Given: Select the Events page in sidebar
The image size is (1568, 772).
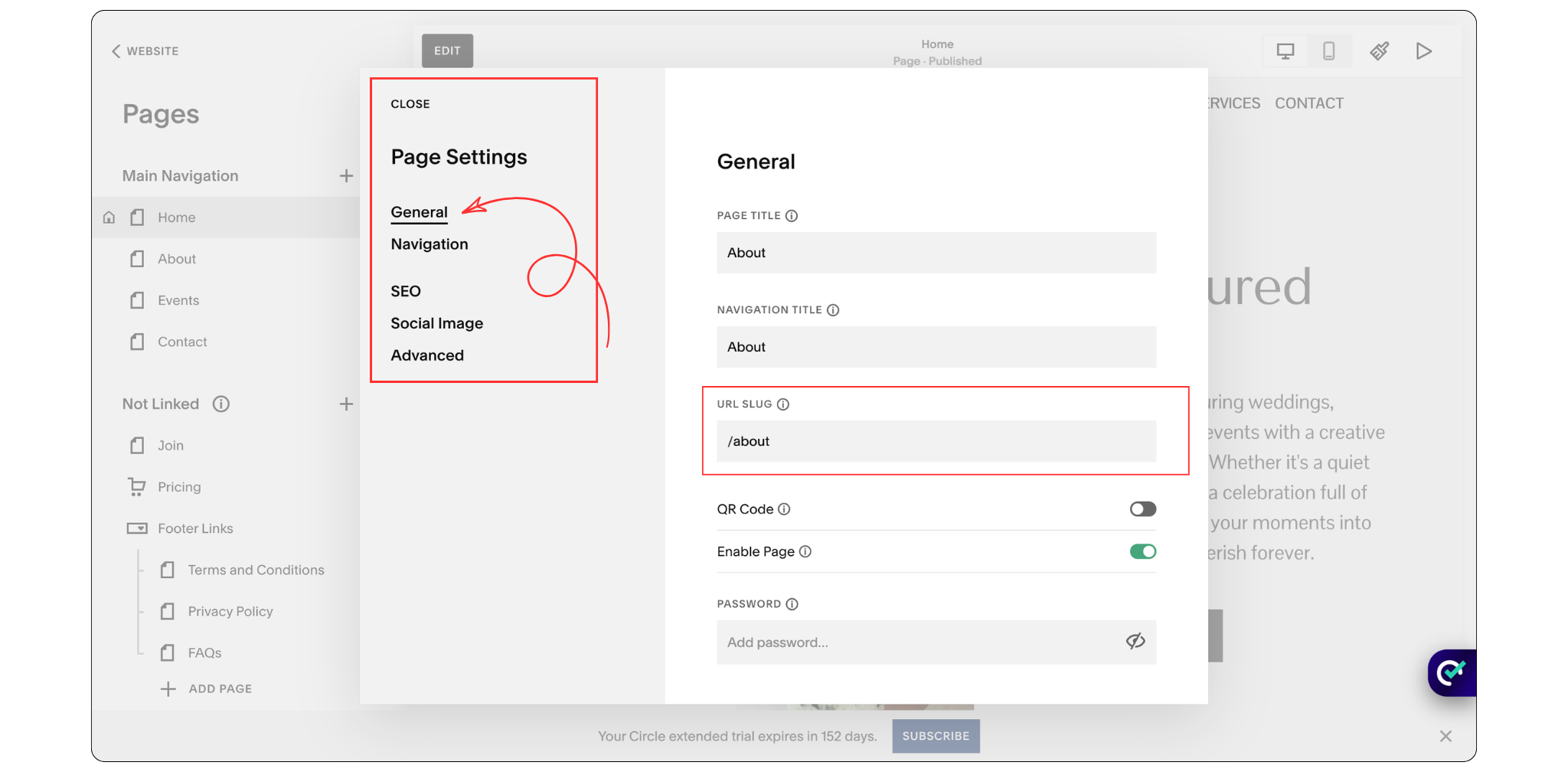Looking at the screenshot, I should click(178, 300).
